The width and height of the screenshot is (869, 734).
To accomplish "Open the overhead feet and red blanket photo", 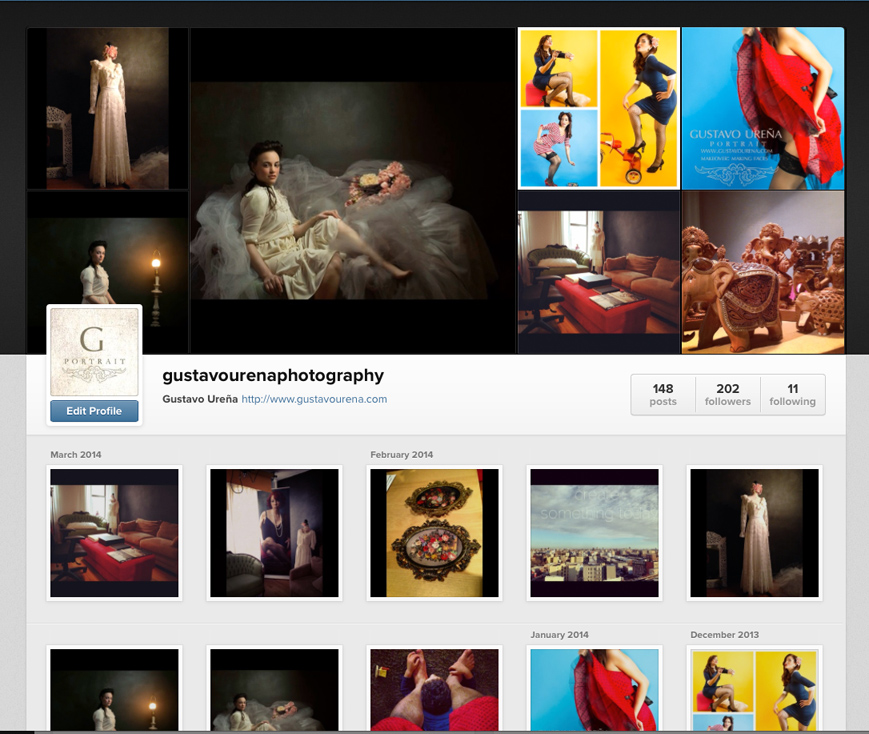I will click(434, 689).
